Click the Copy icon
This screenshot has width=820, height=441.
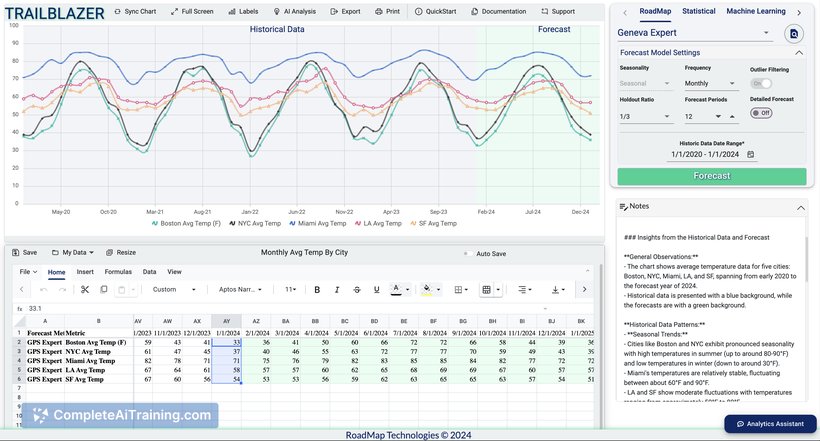click(x=104, y=289)
